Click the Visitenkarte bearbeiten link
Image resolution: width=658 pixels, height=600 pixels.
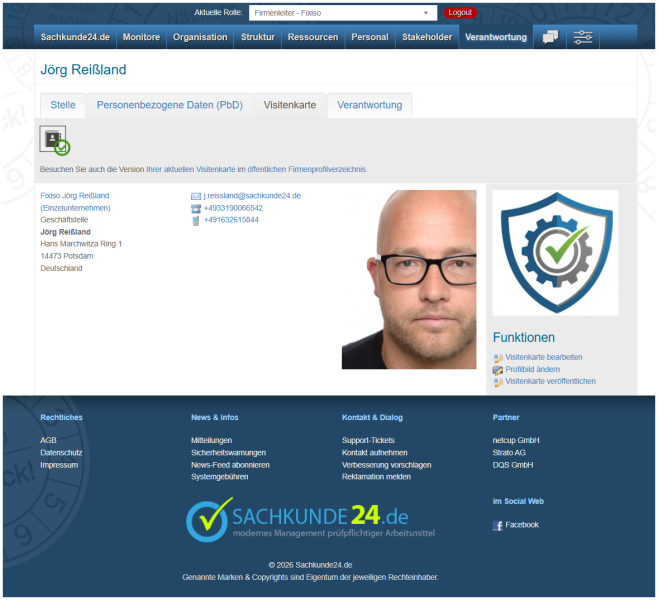(x=543, y=357)
